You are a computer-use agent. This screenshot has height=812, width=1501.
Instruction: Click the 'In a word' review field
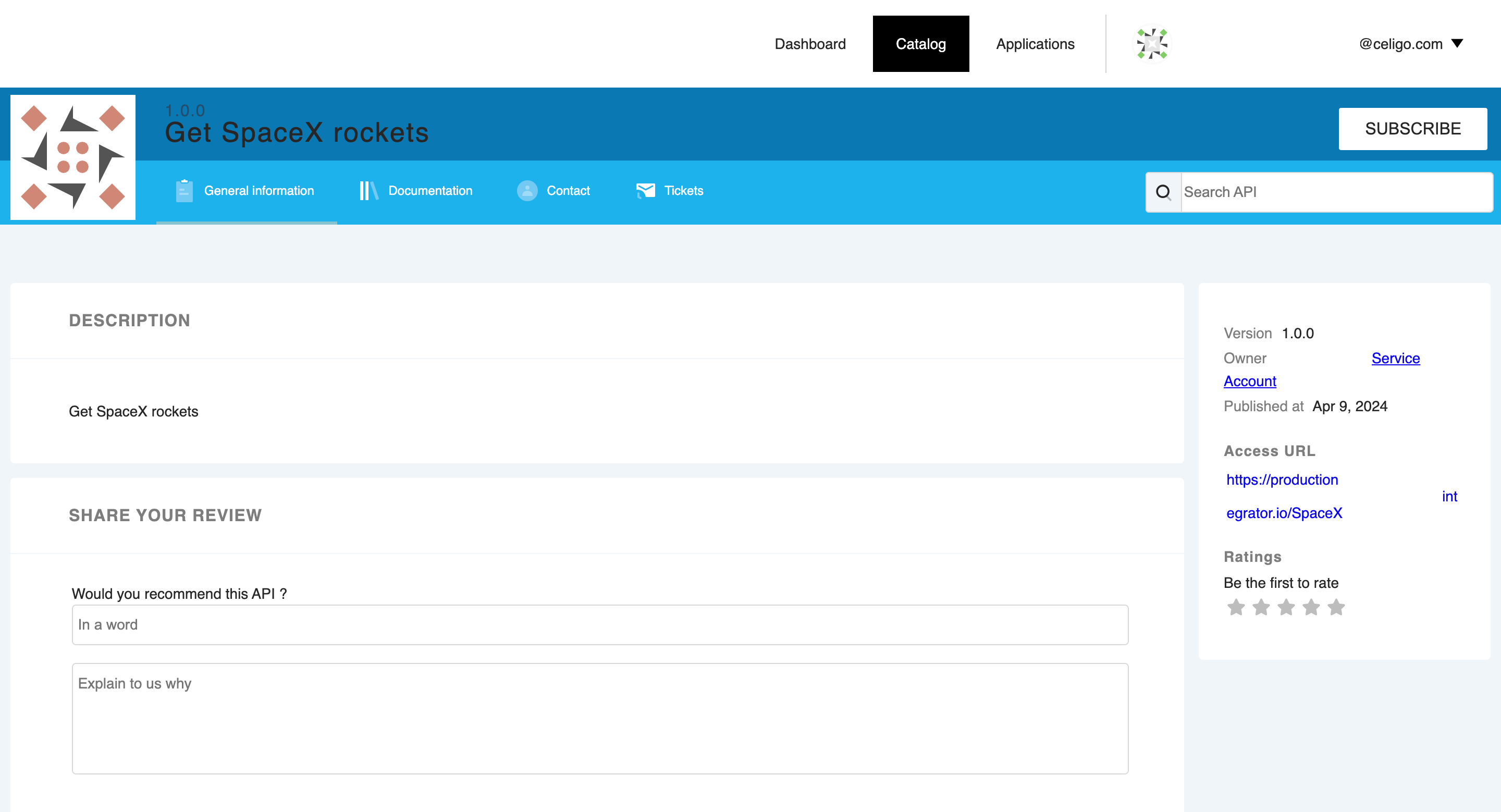[600, 624]
